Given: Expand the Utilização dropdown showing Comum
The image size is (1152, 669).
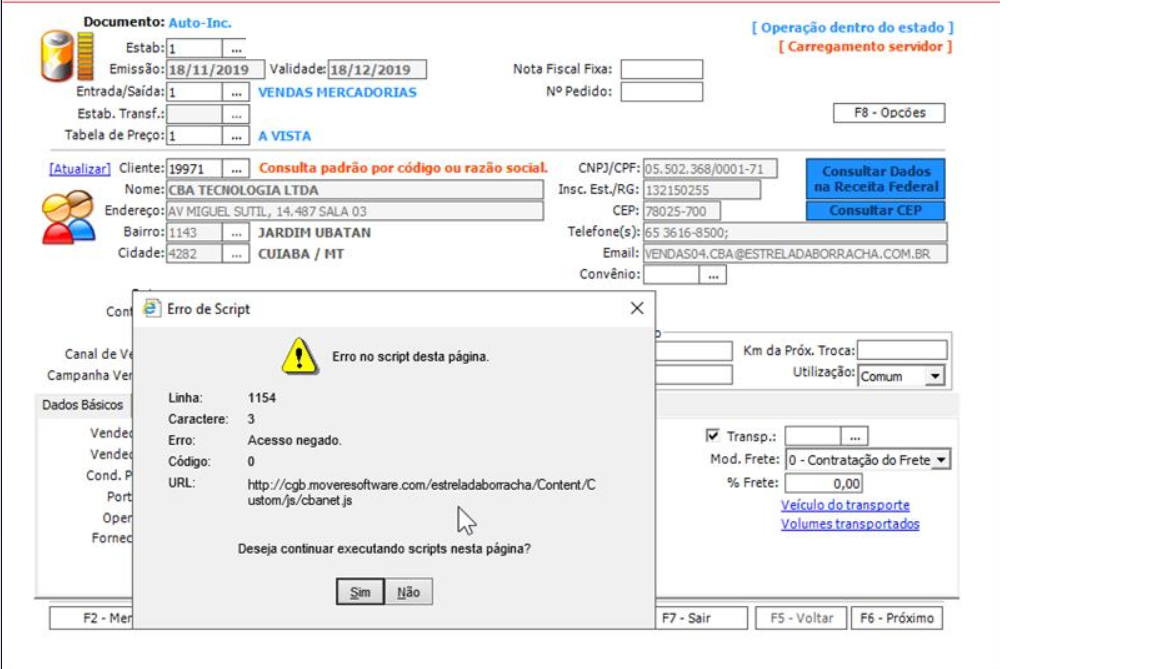Looking at the screenshot, I should click(935, 376).
